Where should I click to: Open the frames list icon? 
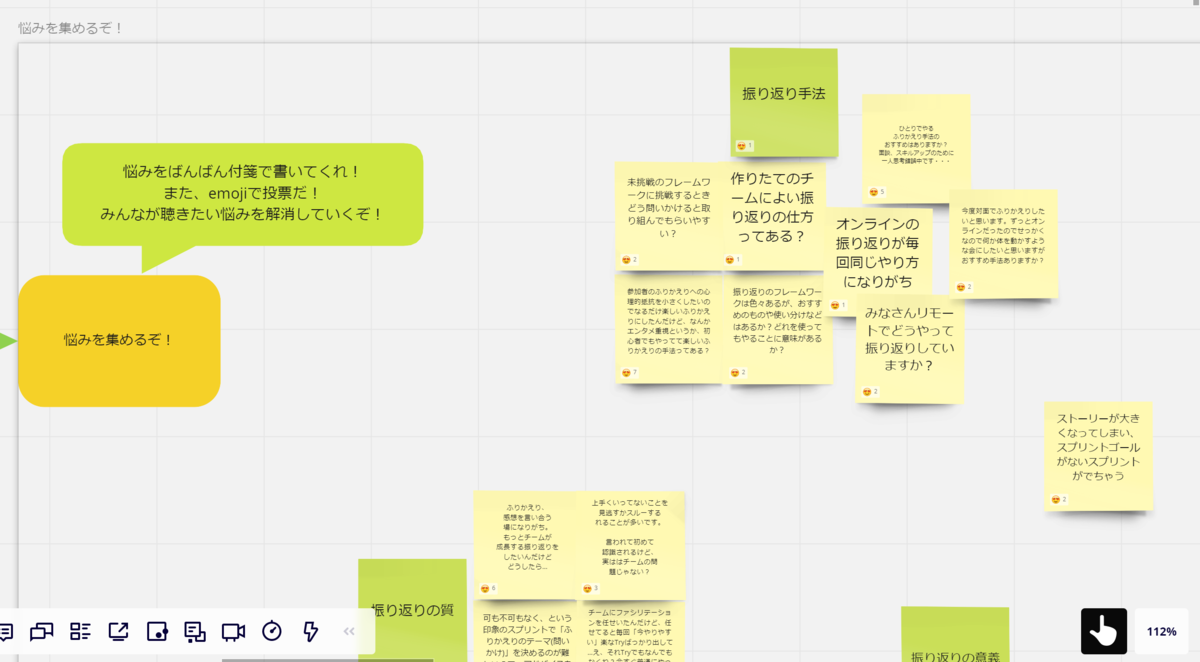pyautogui.click(x=80, y=631)
